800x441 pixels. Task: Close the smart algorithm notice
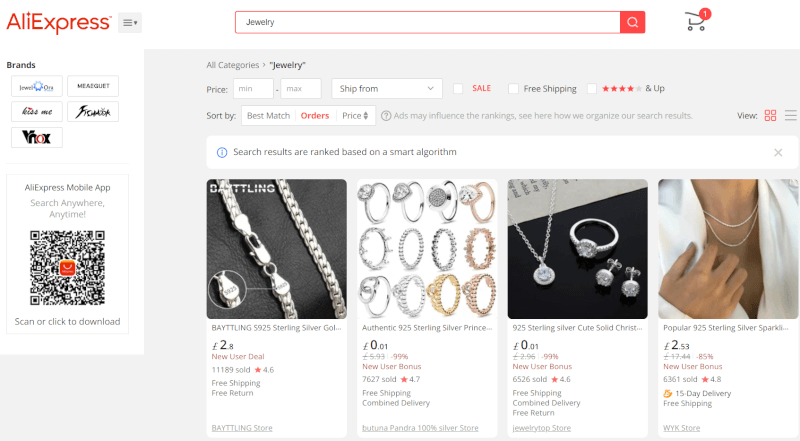tap(778, 152)
